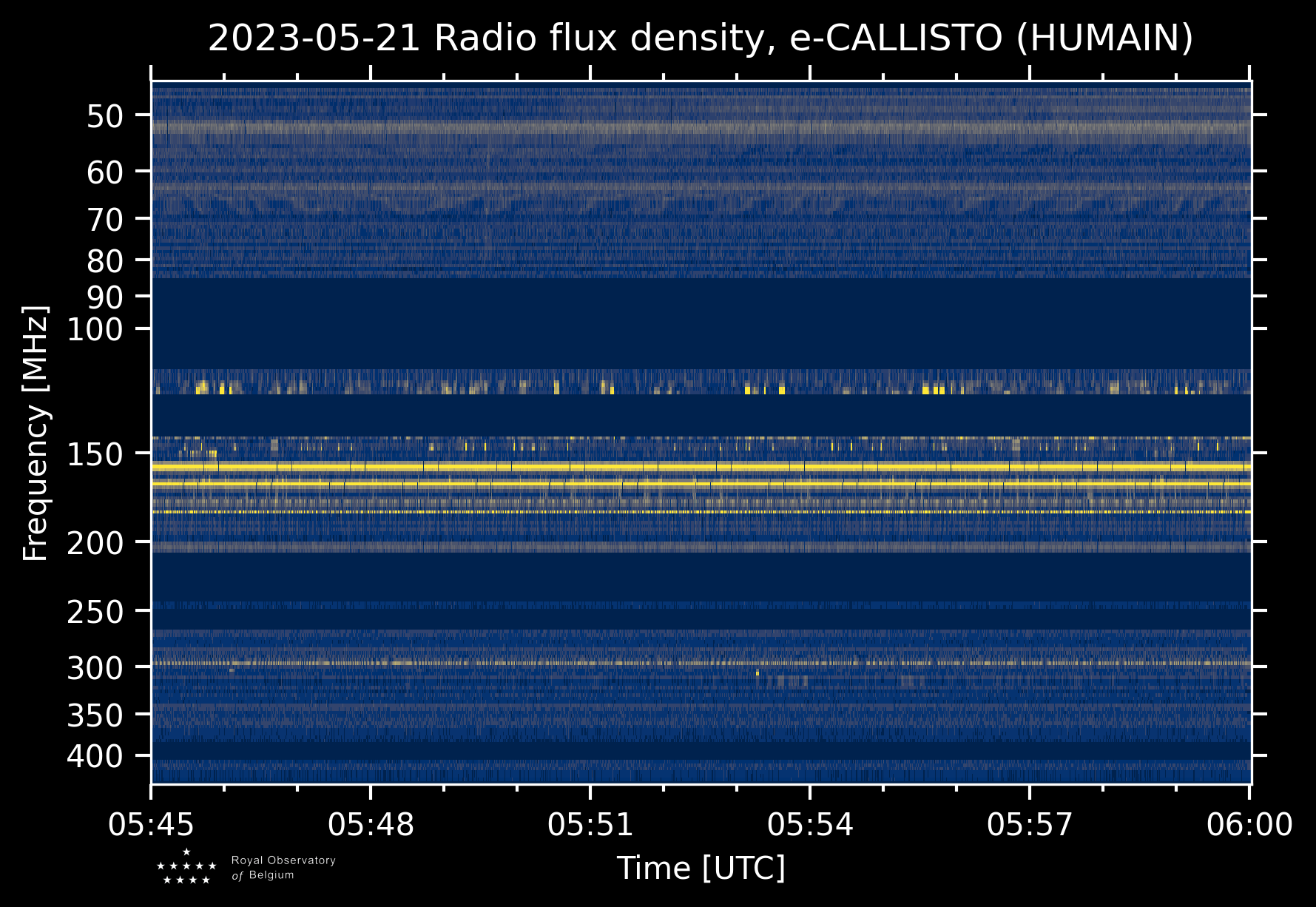Click the 05:51 time axis label

tap(590, 824)
